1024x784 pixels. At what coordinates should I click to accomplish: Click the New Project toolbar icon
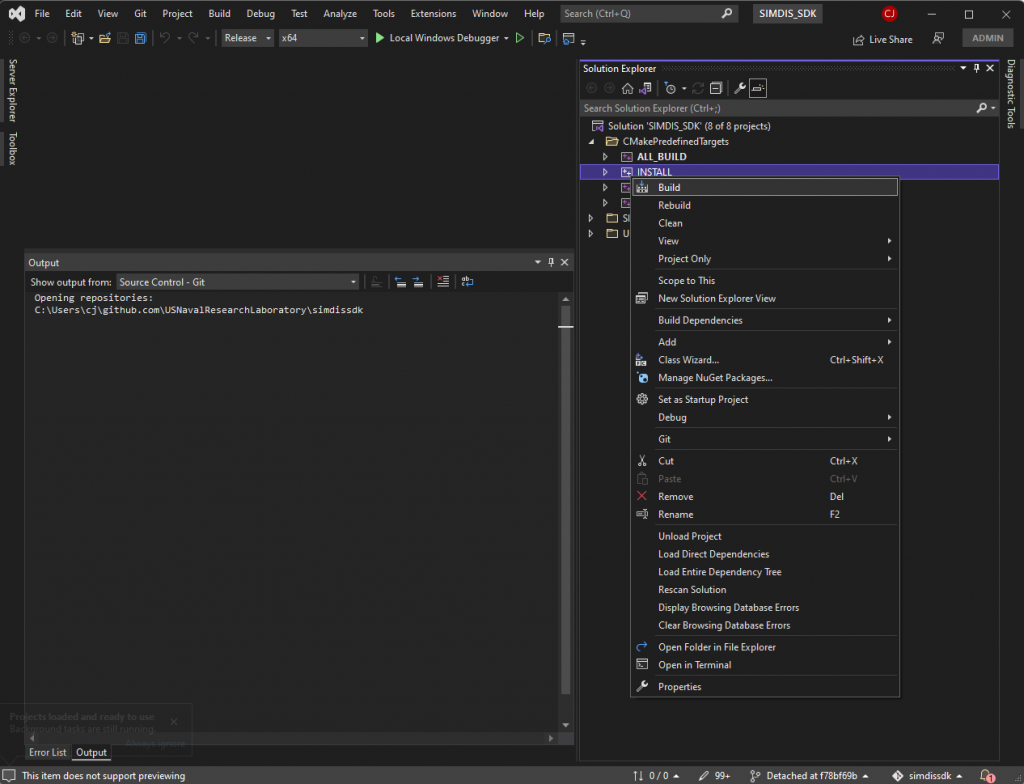pyautogui.click(x=78, y=38)
